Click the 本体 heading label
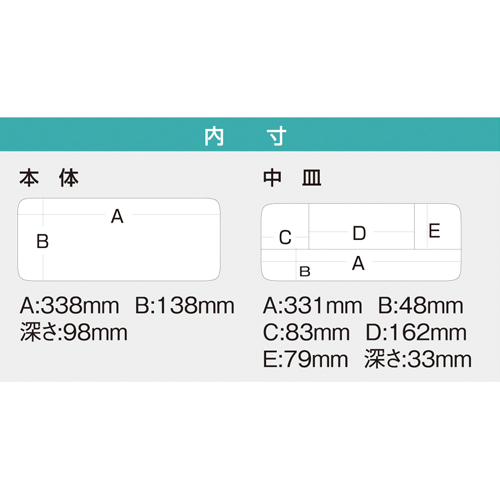Image resolution: width=500 pixels, height=500 pixels. click(49, 178)
